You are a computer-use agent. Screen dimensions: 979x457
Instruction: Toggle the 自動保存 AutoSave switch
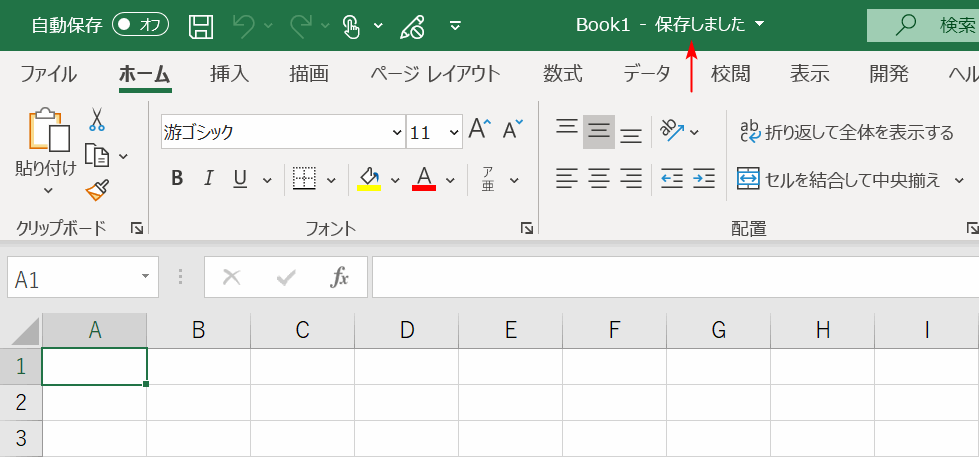(x=140, y=25)
